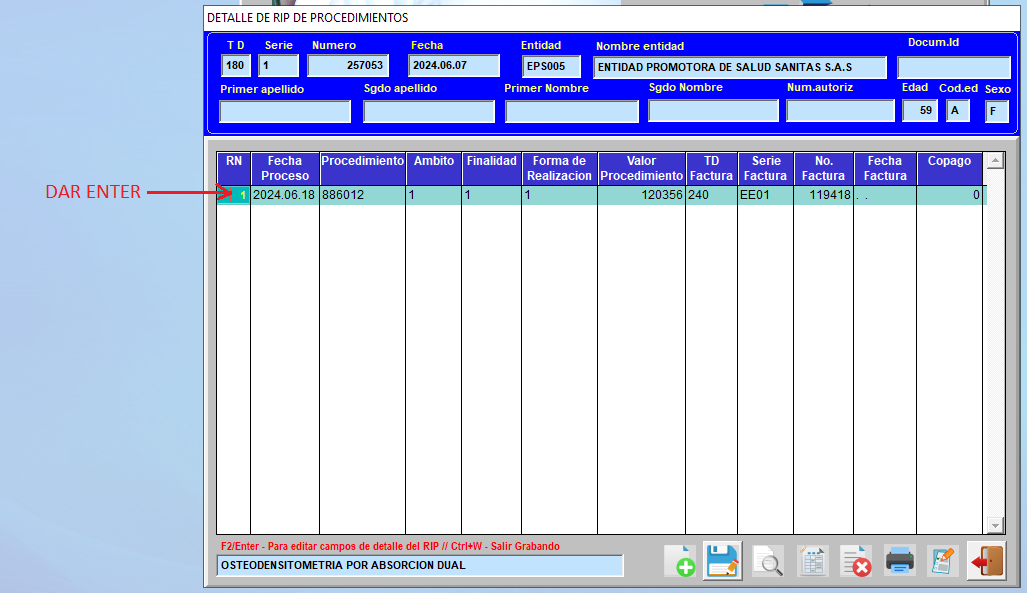The height and width of the screenshot is (593, 1027).
Task: Click the Docum.Id input field
Action: (x=954, y=67)
